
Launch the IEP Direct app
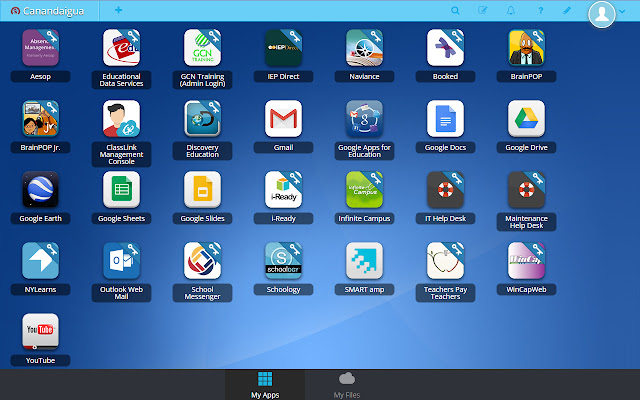click(x=283, y=47)
